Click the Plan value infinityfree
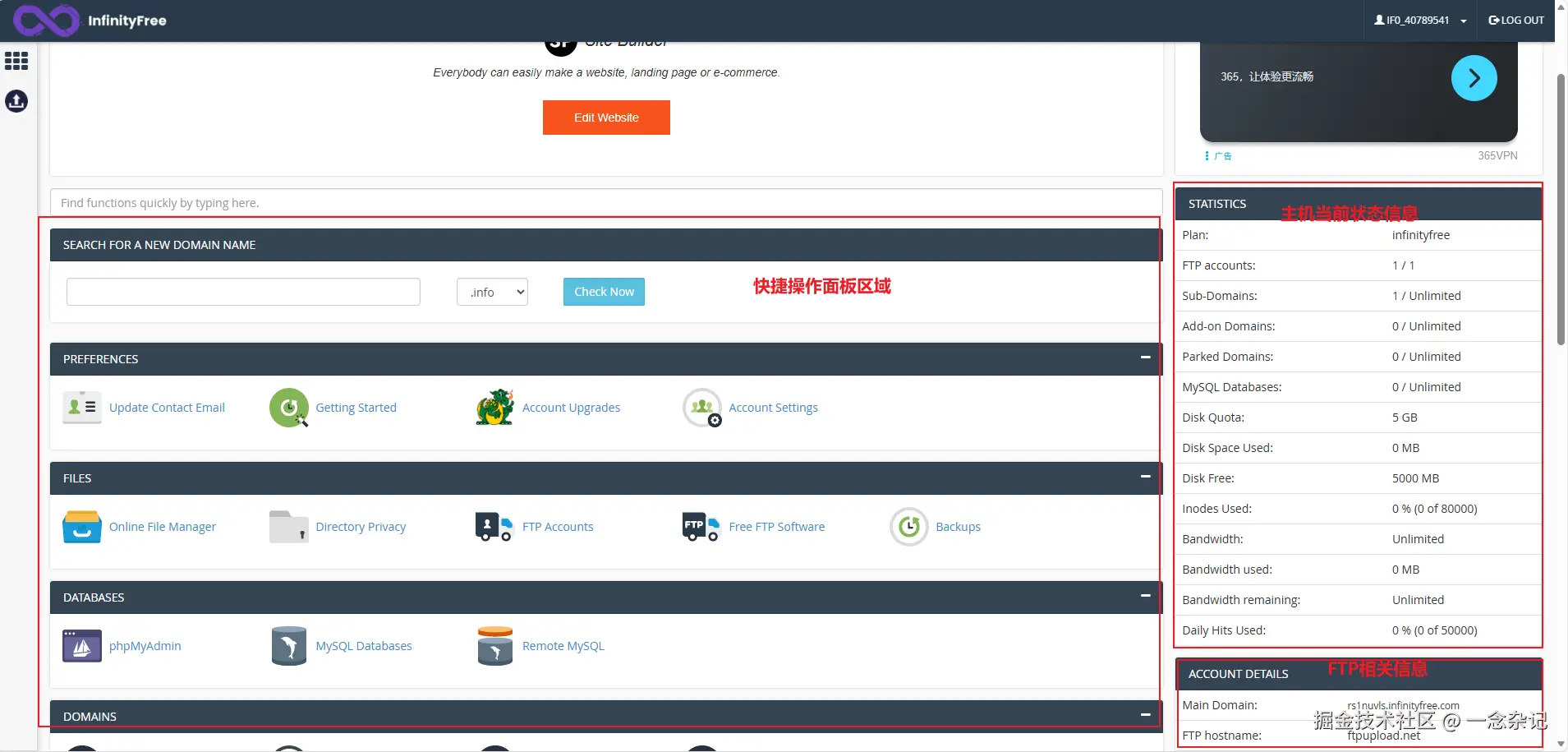The height and width of the screenshot is (752, 1568). (x=1421, y=235)
